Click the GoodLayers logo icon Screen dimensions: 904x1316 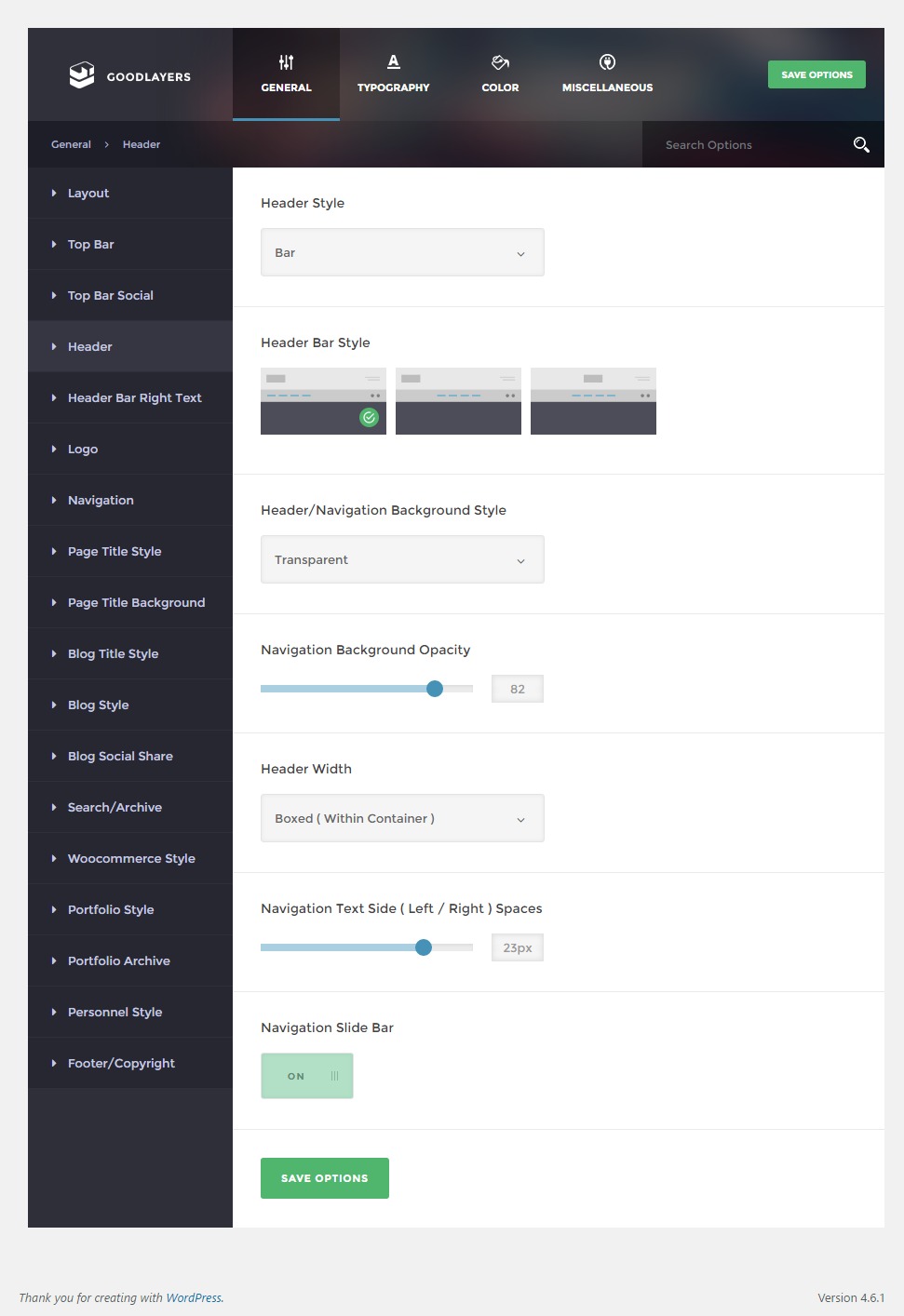click(82, 75)
